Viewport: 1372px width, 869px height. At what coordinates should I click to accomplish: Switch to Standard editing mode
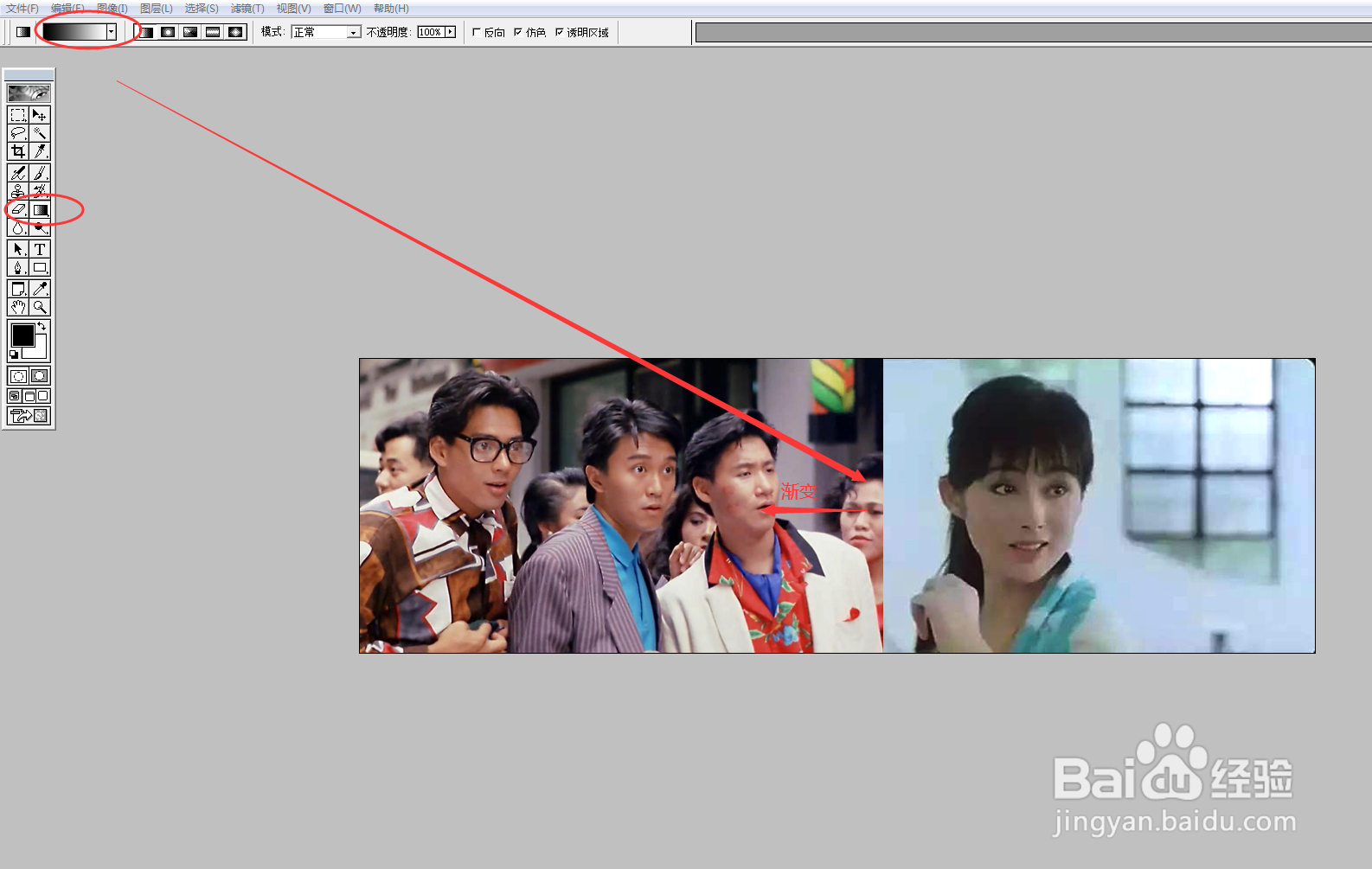[18, 376]
